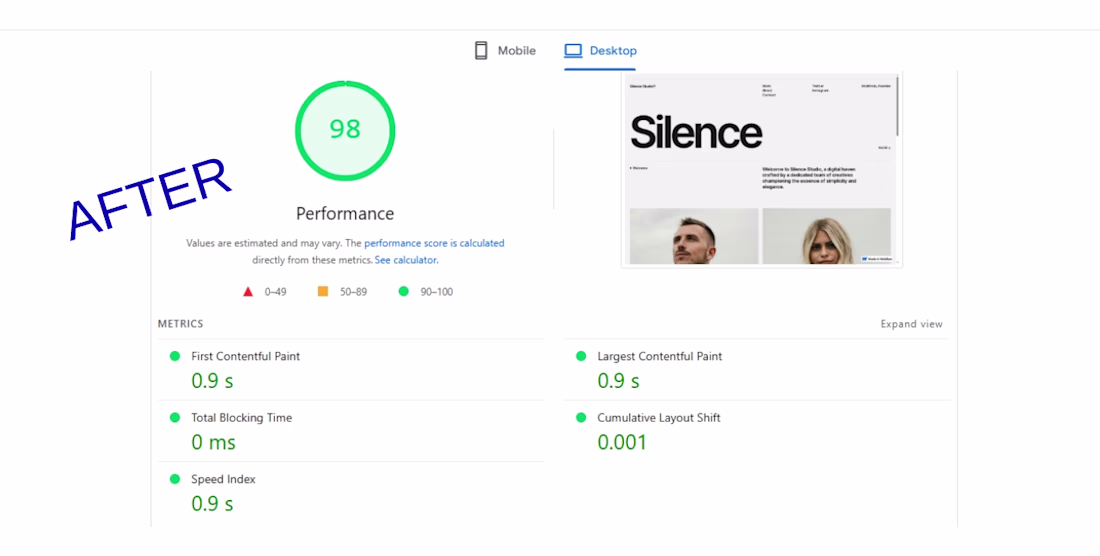1100x556 pixels.
Task: Switch to the Mobile tab
Action: [x=506, y=51]
